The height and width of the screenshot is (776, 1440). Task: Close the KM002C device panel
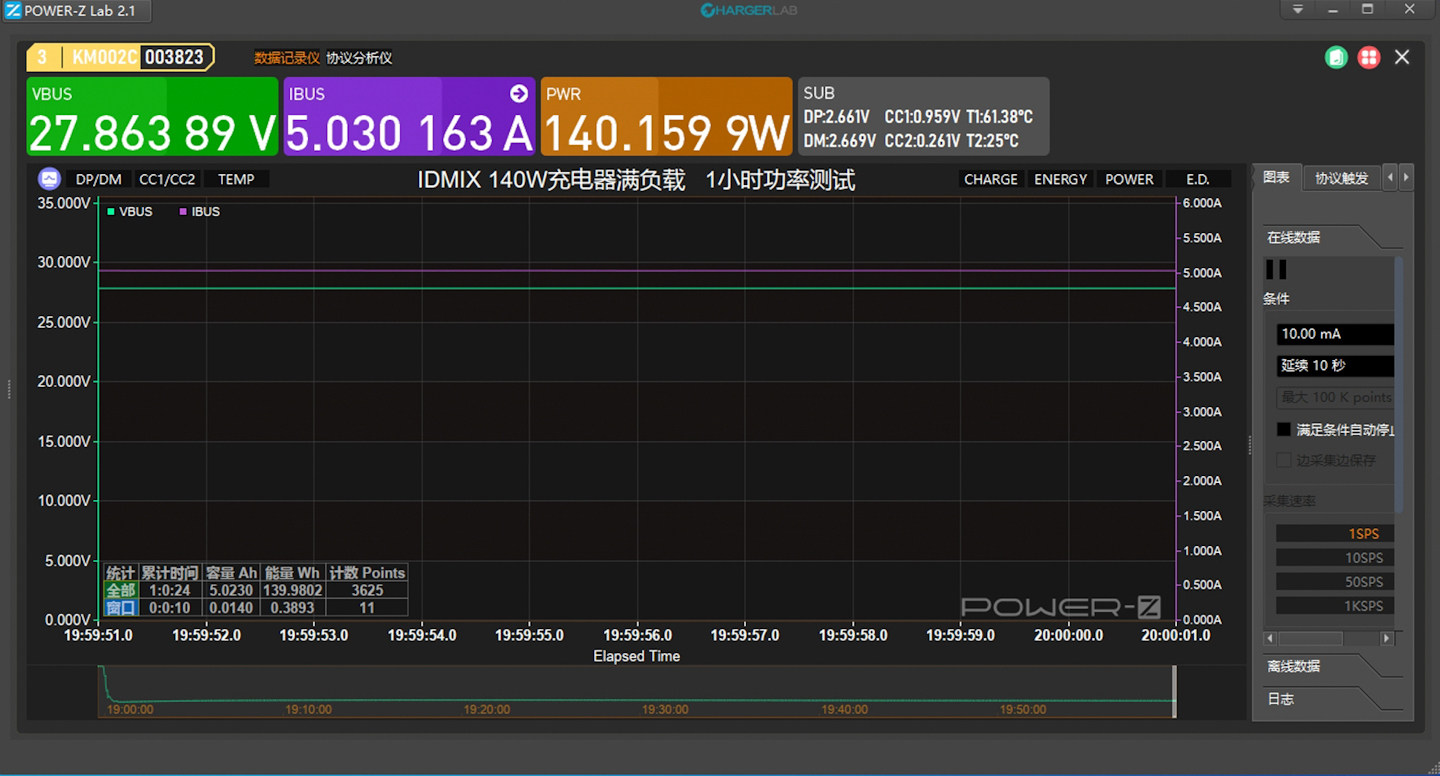(x=1402, y=57)
